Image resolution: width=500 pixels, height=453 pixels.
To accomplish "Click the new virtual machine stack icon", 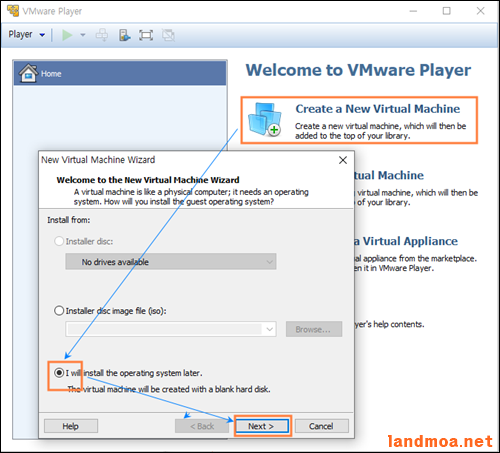I will point(265,119).
